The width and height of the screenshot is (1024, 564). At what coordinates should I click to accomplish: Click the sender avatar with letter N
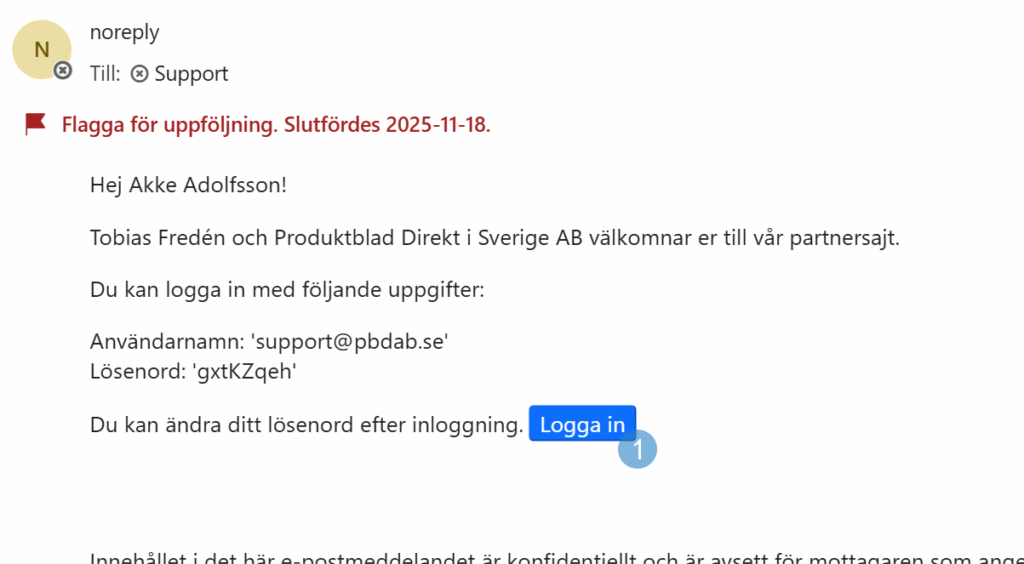41,49
